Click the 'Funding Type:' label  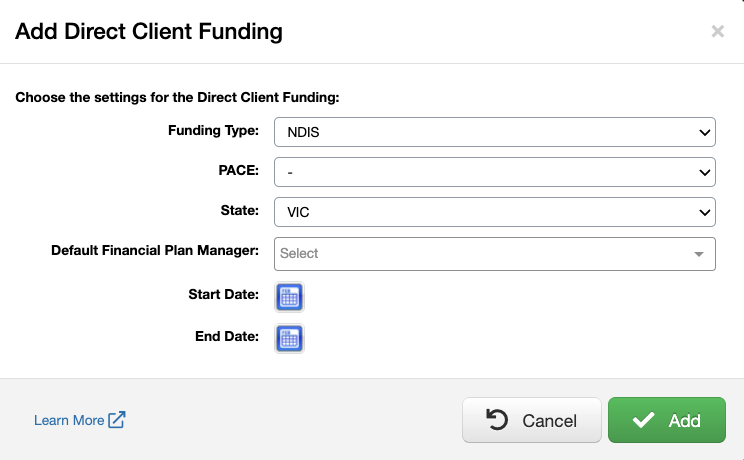pyautogui.click(x=213, y=130)
